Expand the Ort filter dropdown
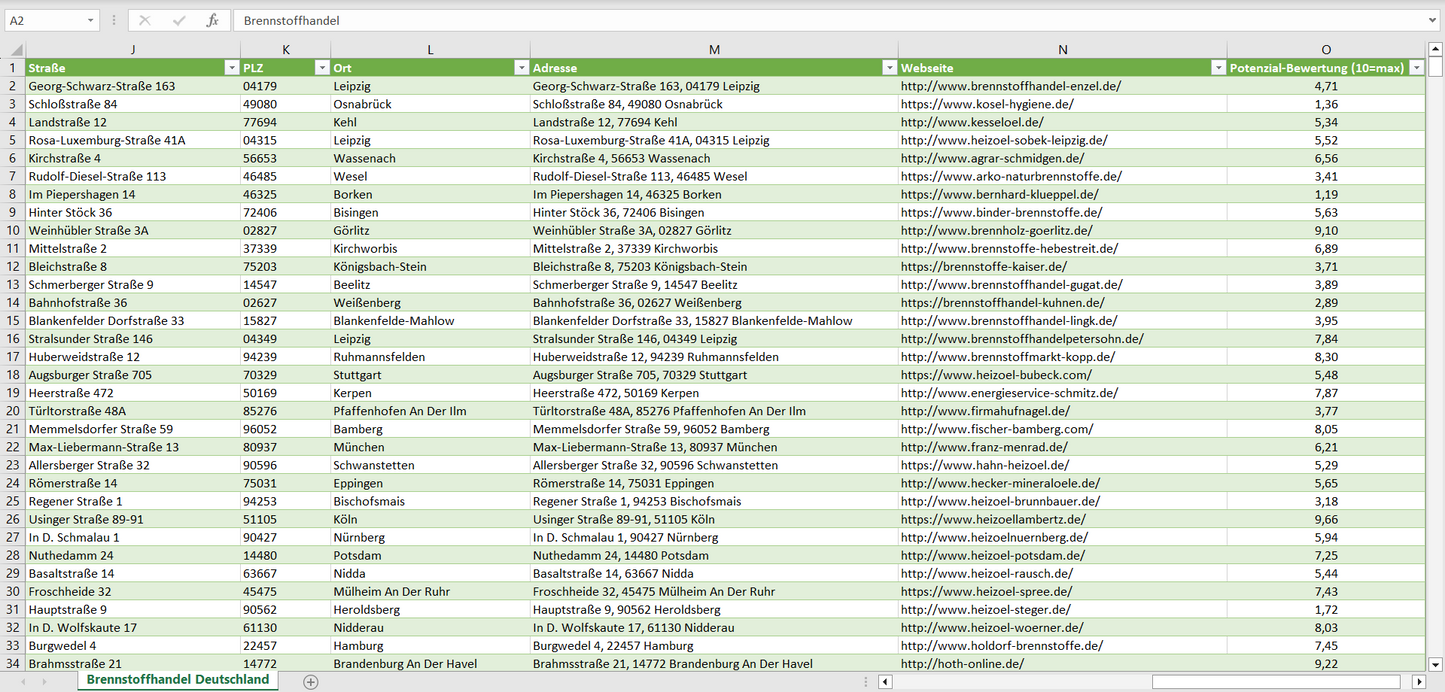The image size is (1445, 692). 521,68
